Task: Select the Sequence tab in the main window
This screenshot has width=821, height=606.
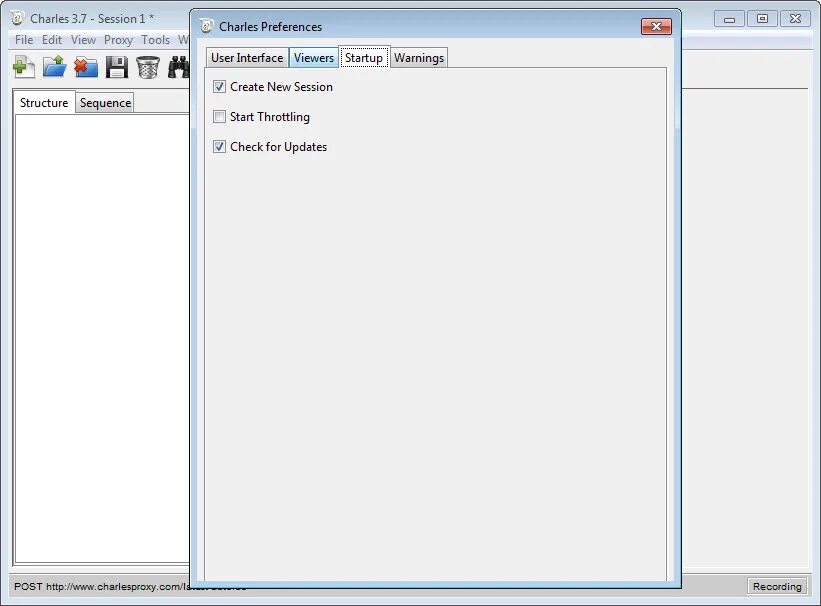Action: 105,103
